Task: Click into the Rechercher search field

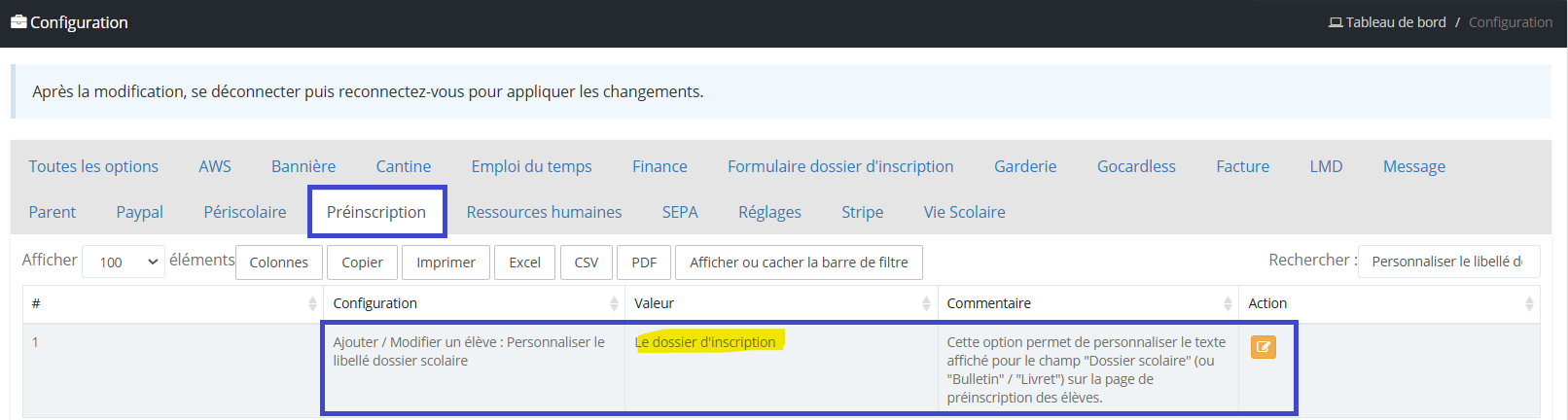Action: click(x=1448, y=262)
